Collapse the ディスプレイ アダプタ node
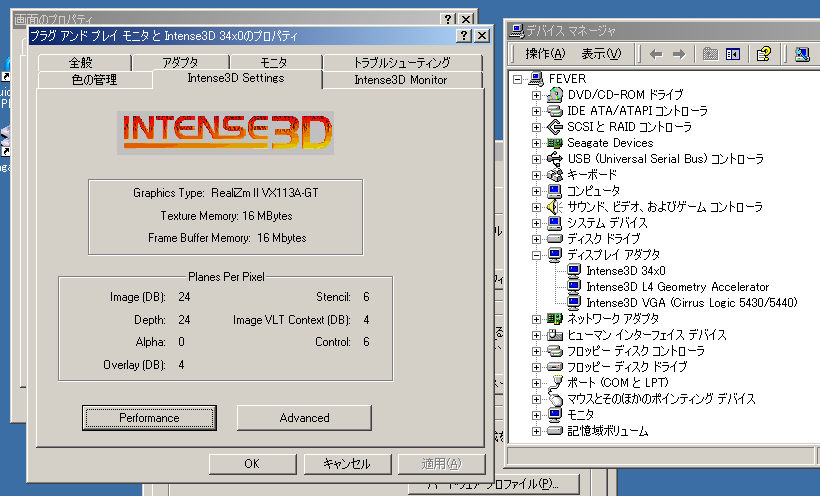The width and height of the screenshot is (820, 496). pyautogui.click(x=536, y=255)
